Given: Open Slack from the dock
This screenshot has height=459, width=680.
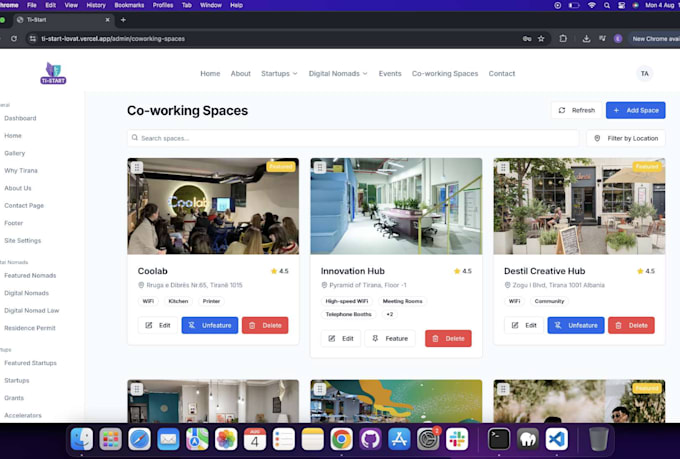Looking at the screenshot, I should (457, 439).
